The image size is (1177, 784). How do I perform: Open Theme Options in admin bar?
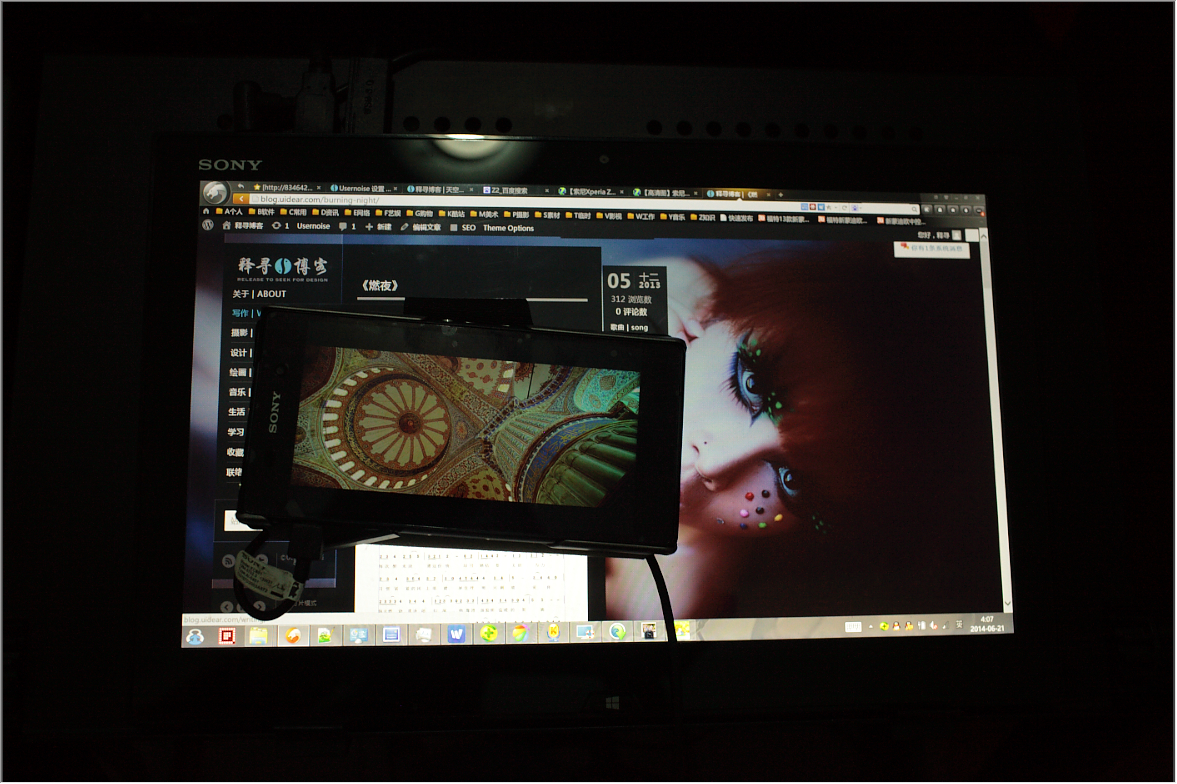(x=508, y=228)
